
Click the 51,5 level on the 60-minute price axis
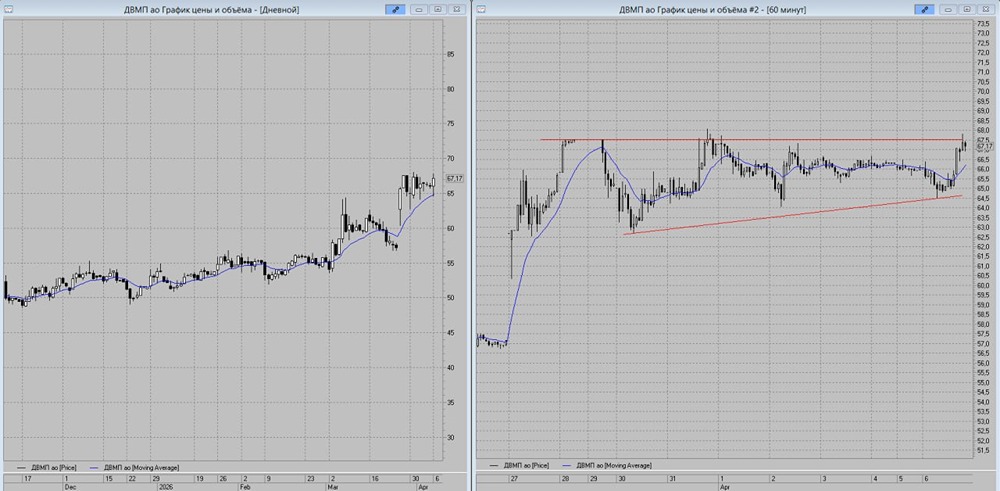coord(983,450)
